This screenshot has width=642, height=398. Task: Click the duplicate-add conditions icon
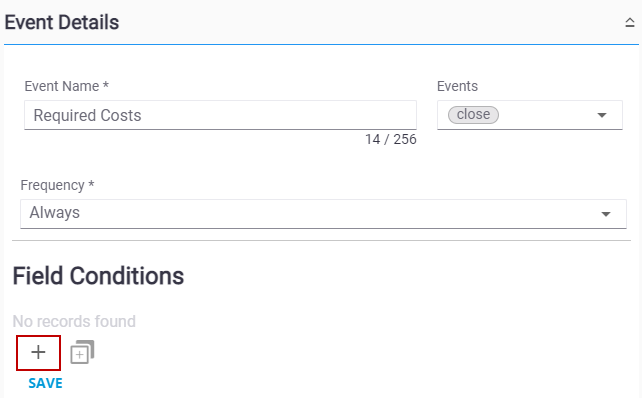click(x=82, y=352)
